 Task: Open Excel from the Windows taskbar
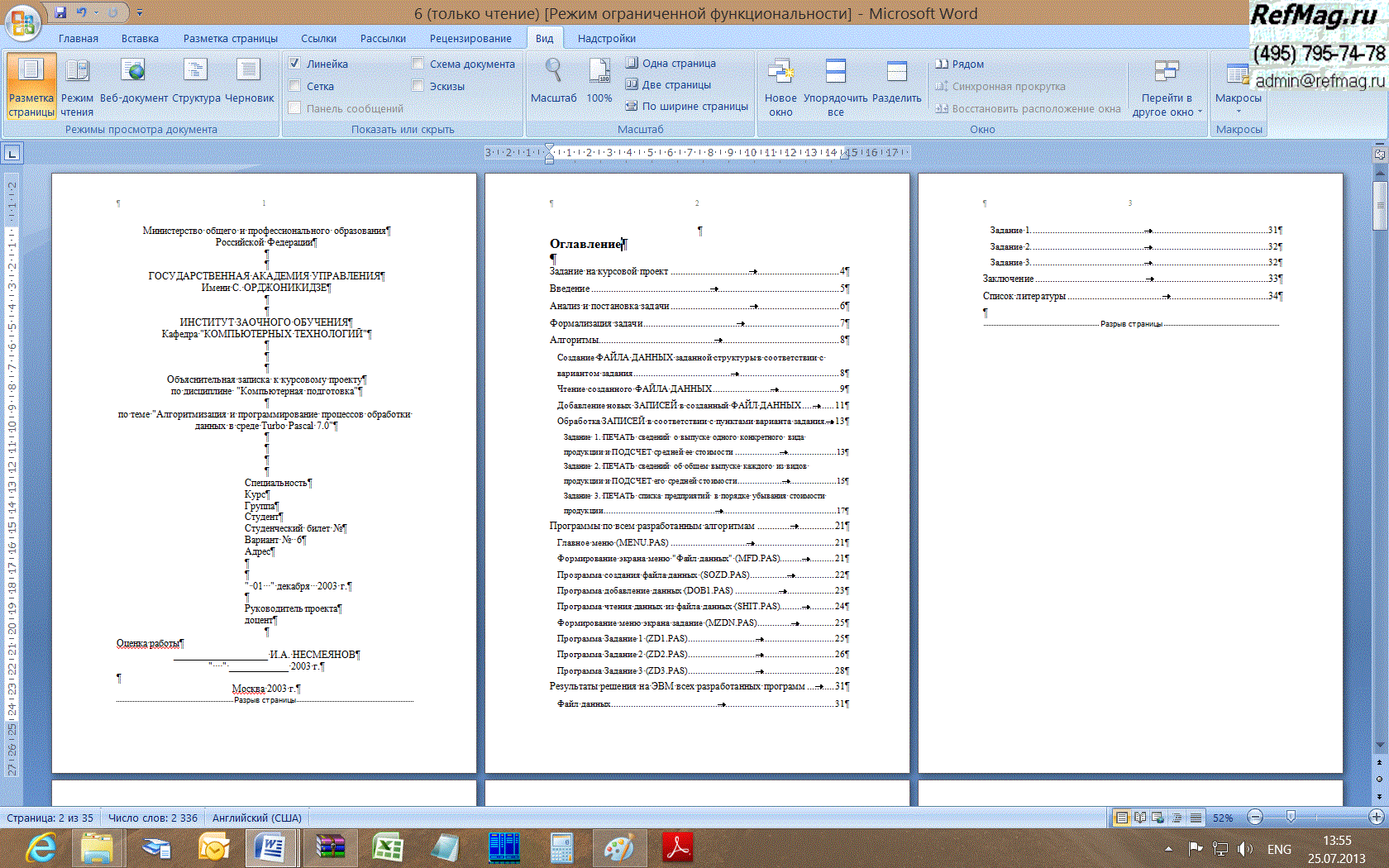387,848
